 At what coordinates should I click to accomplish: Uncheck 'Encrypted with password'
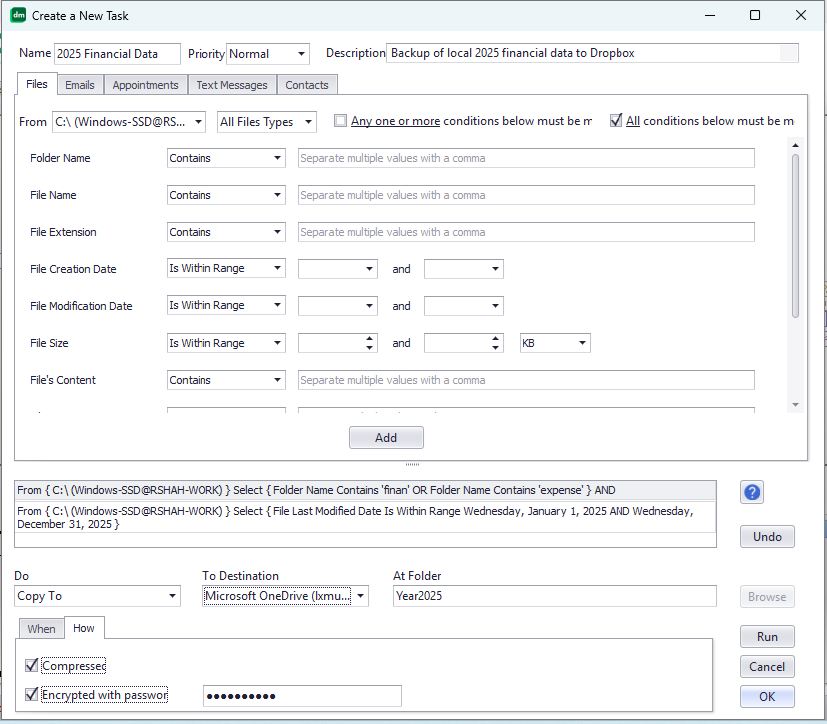tap(30, 695)
